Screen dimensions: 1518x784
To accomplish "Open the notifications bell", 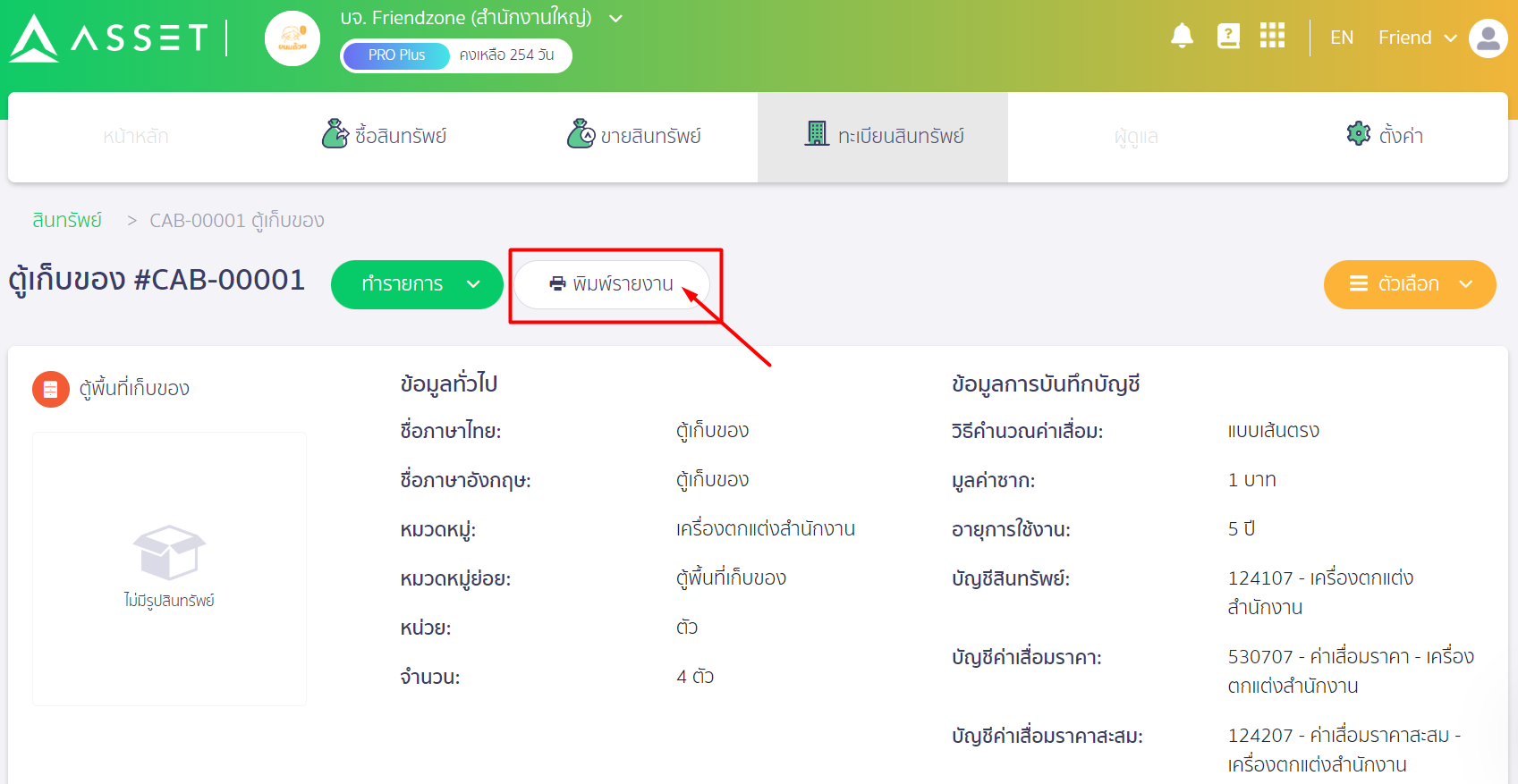I will (x=1182, y=36).
